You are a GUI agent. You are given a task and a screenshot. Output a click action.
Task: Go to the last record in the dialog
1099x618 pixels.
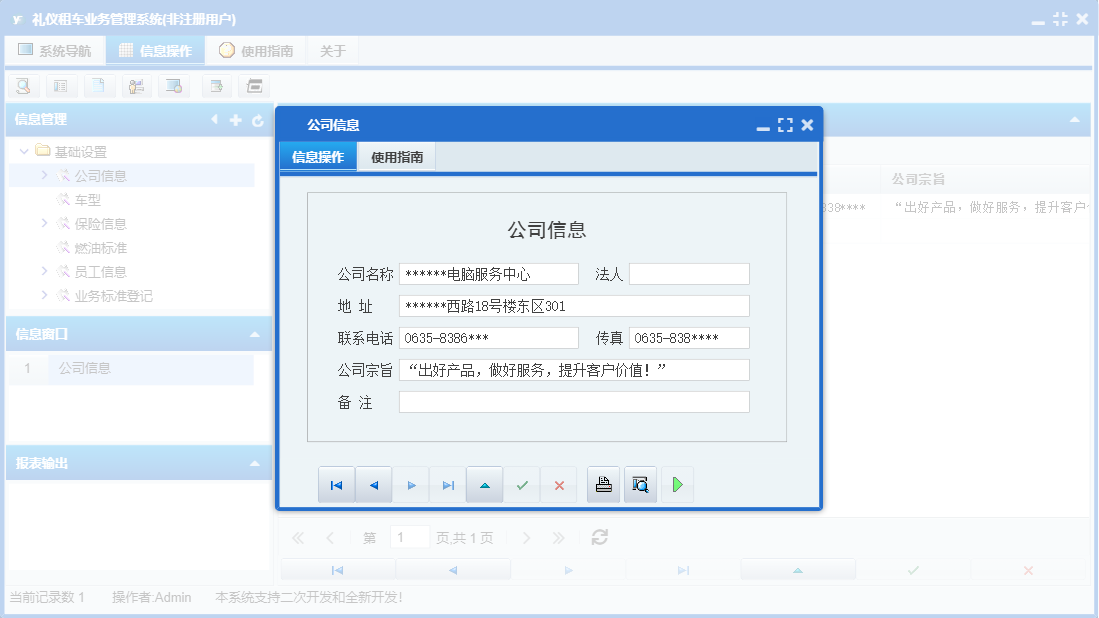coord(448,484)
